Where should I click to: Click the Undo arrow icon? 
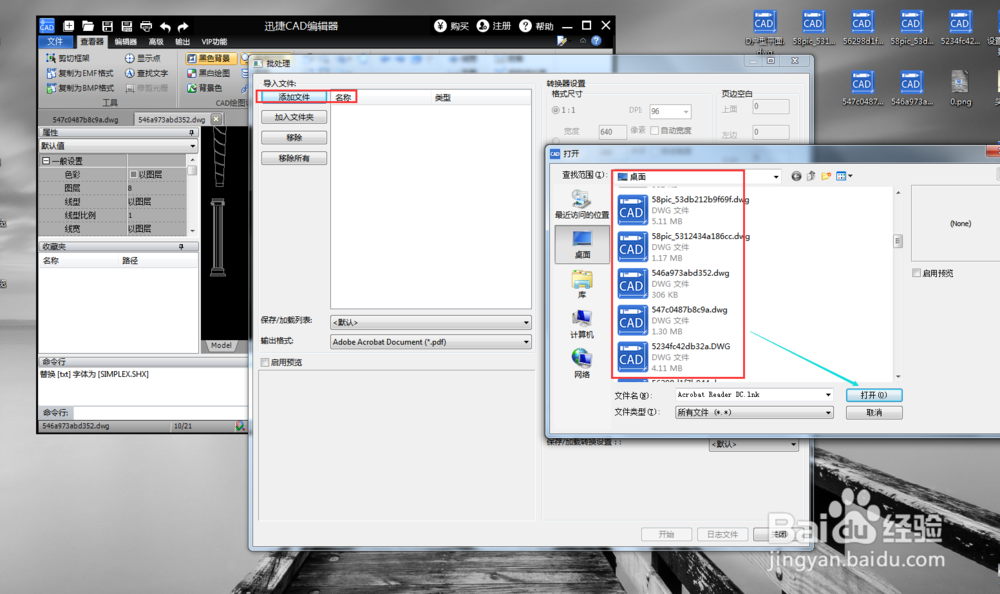click(165, 26)
